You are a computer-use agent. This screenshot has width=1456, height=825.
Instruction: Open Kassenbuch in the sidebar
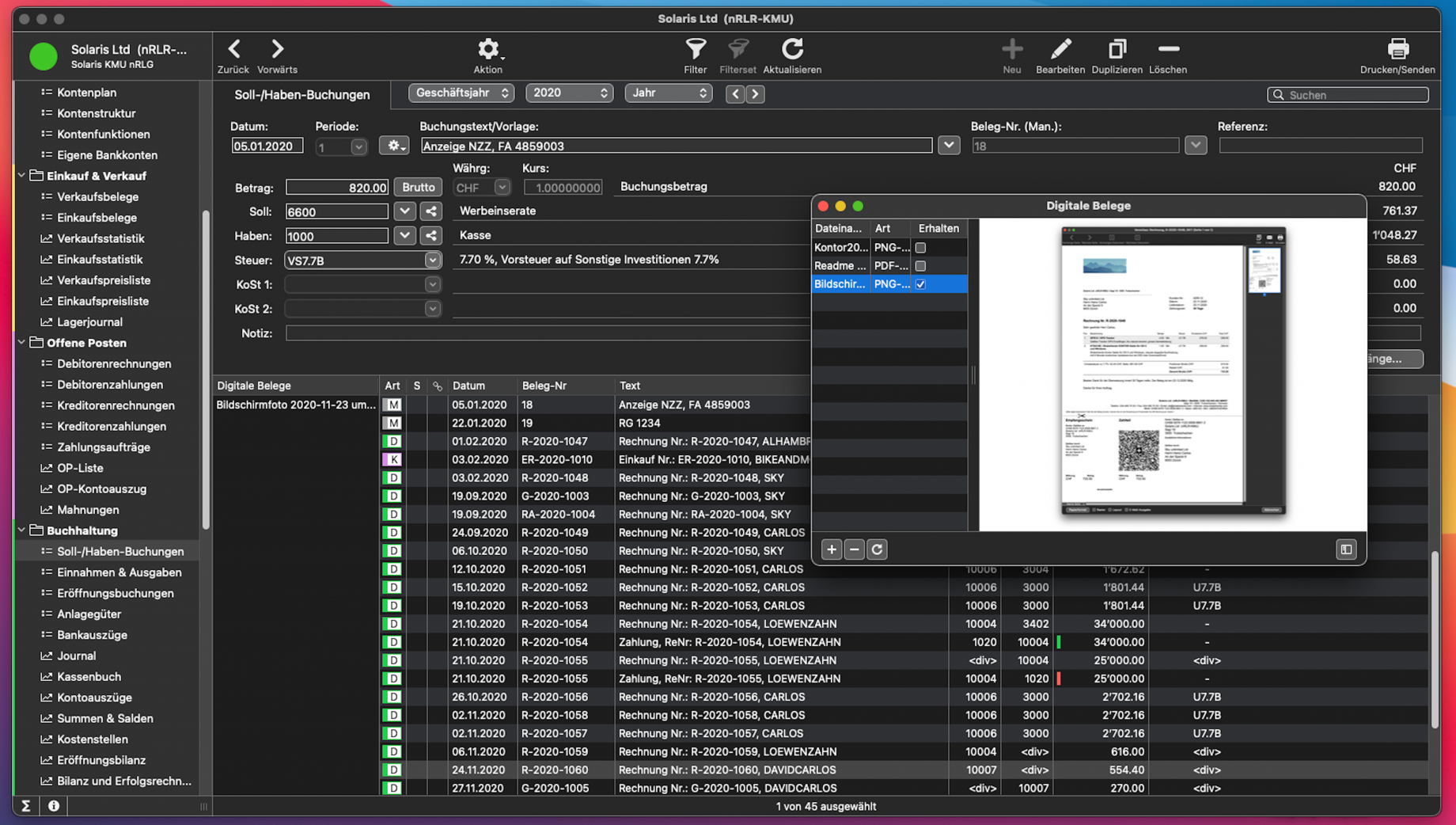(89, 677)
